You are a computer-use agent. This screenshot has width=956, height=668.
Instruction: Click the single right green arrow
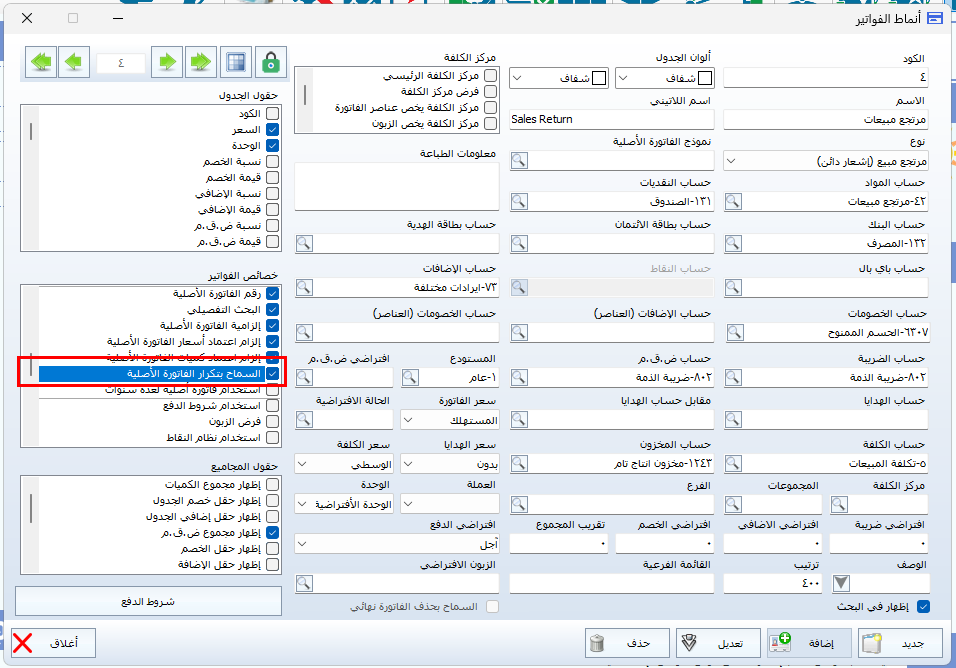click(x=168, y=62)
